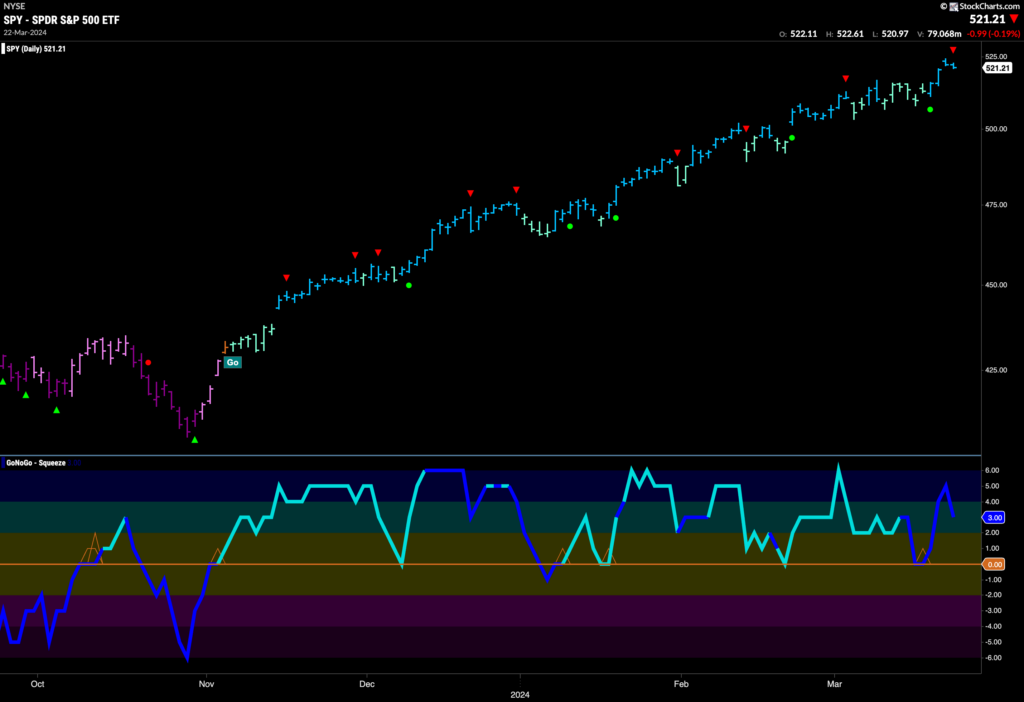Click the red dot marker near late October
Screen dimensions: 1024x702
(148, 362)
